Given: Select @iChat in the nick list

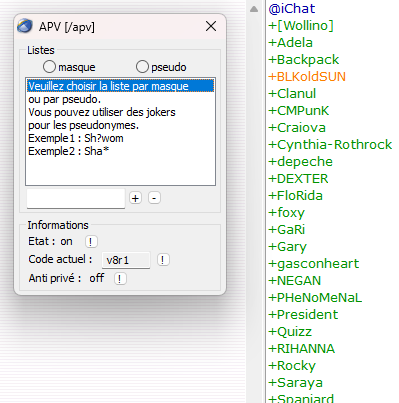Looking at the screenshot, I should coord(292,9).
